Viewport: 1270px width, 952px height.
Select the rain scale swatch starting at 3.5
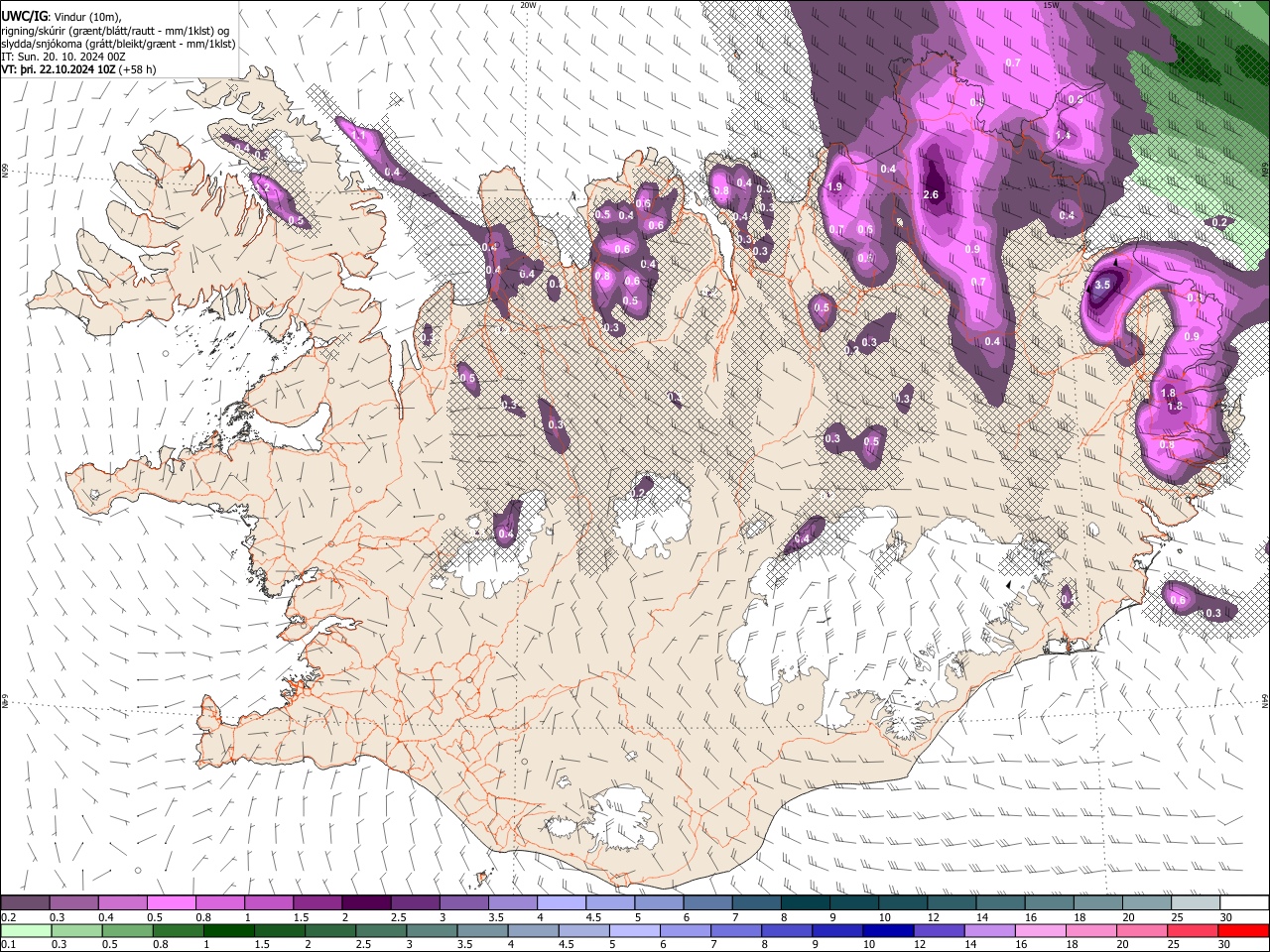click(x=483, y=930)
